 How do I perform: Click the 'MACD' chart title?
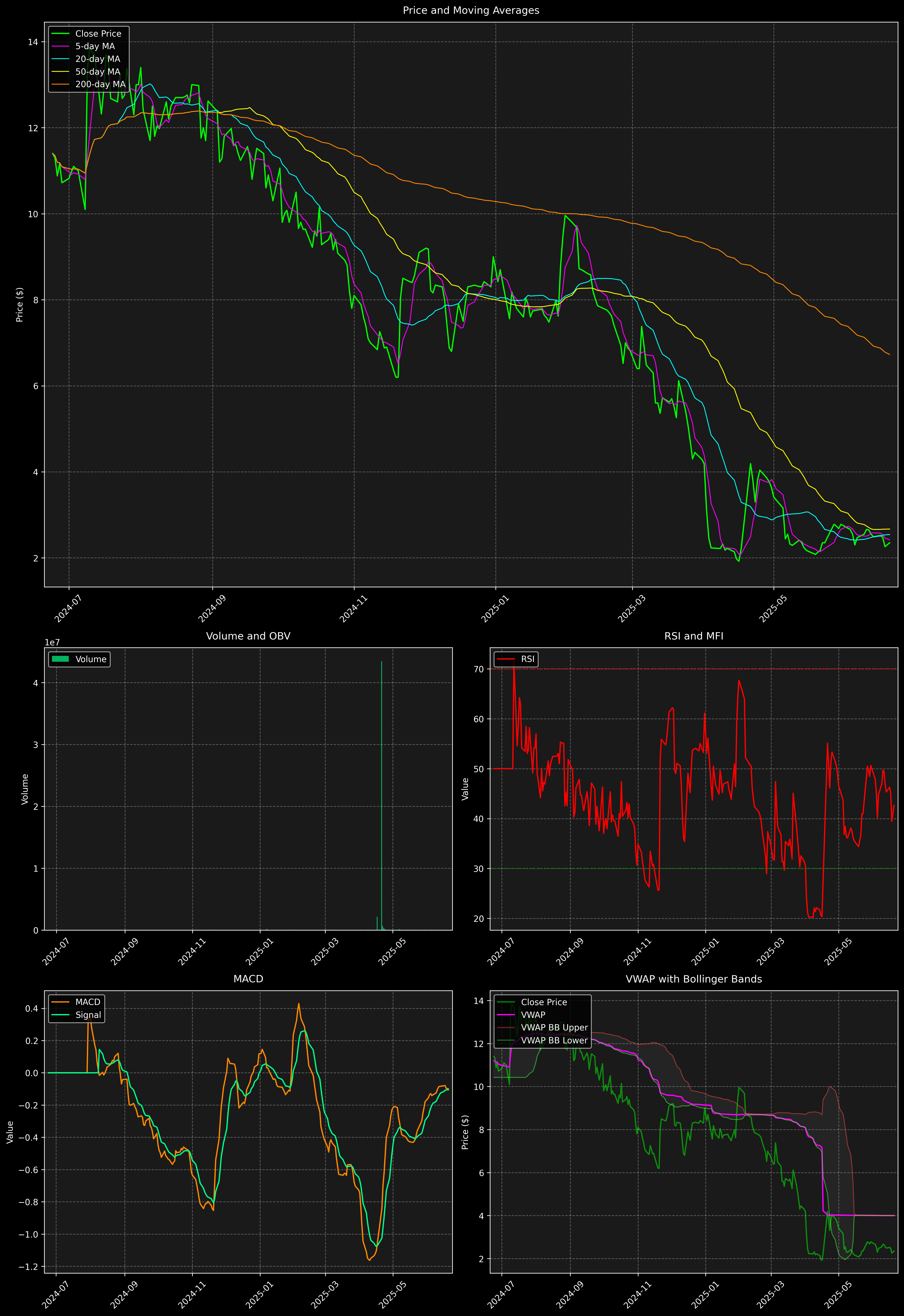pos(248,979)
